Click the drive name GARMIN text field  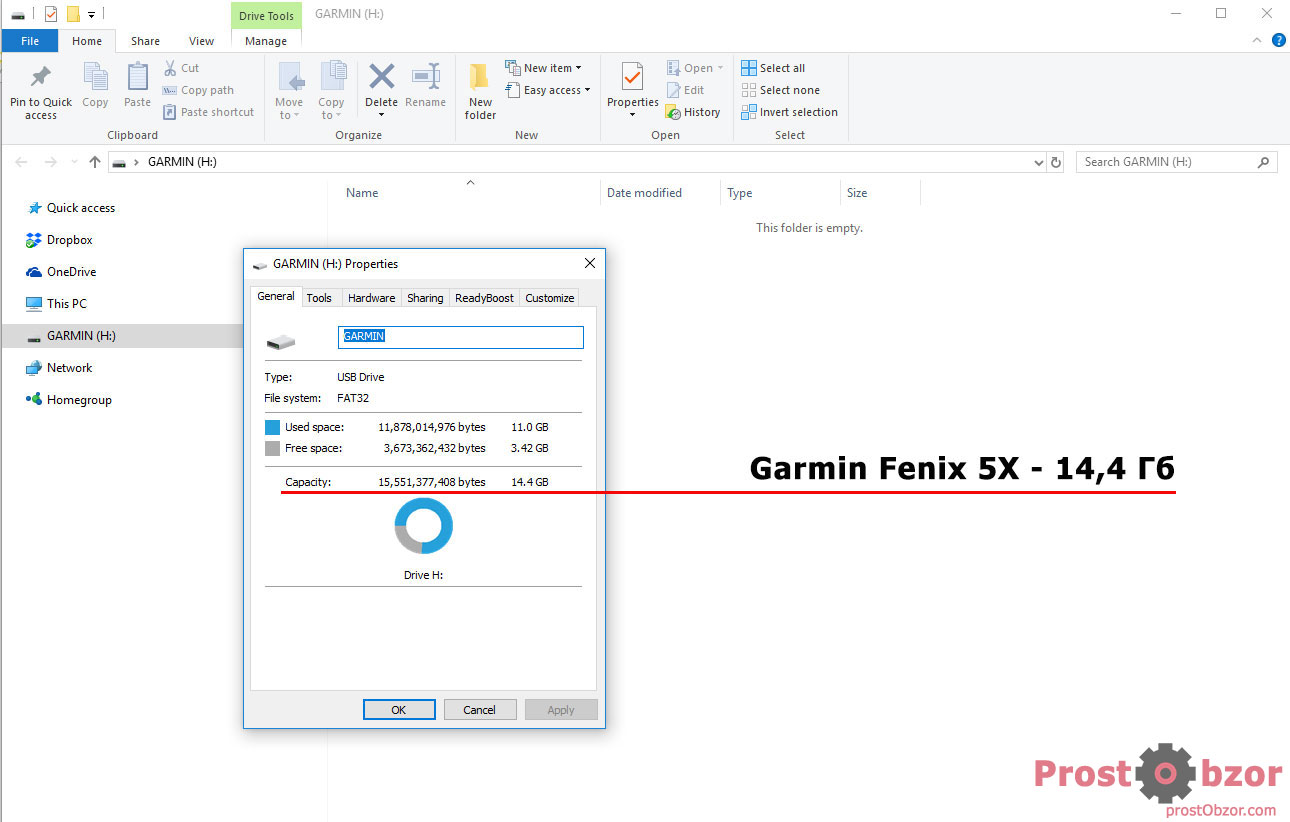coord(460,337)
